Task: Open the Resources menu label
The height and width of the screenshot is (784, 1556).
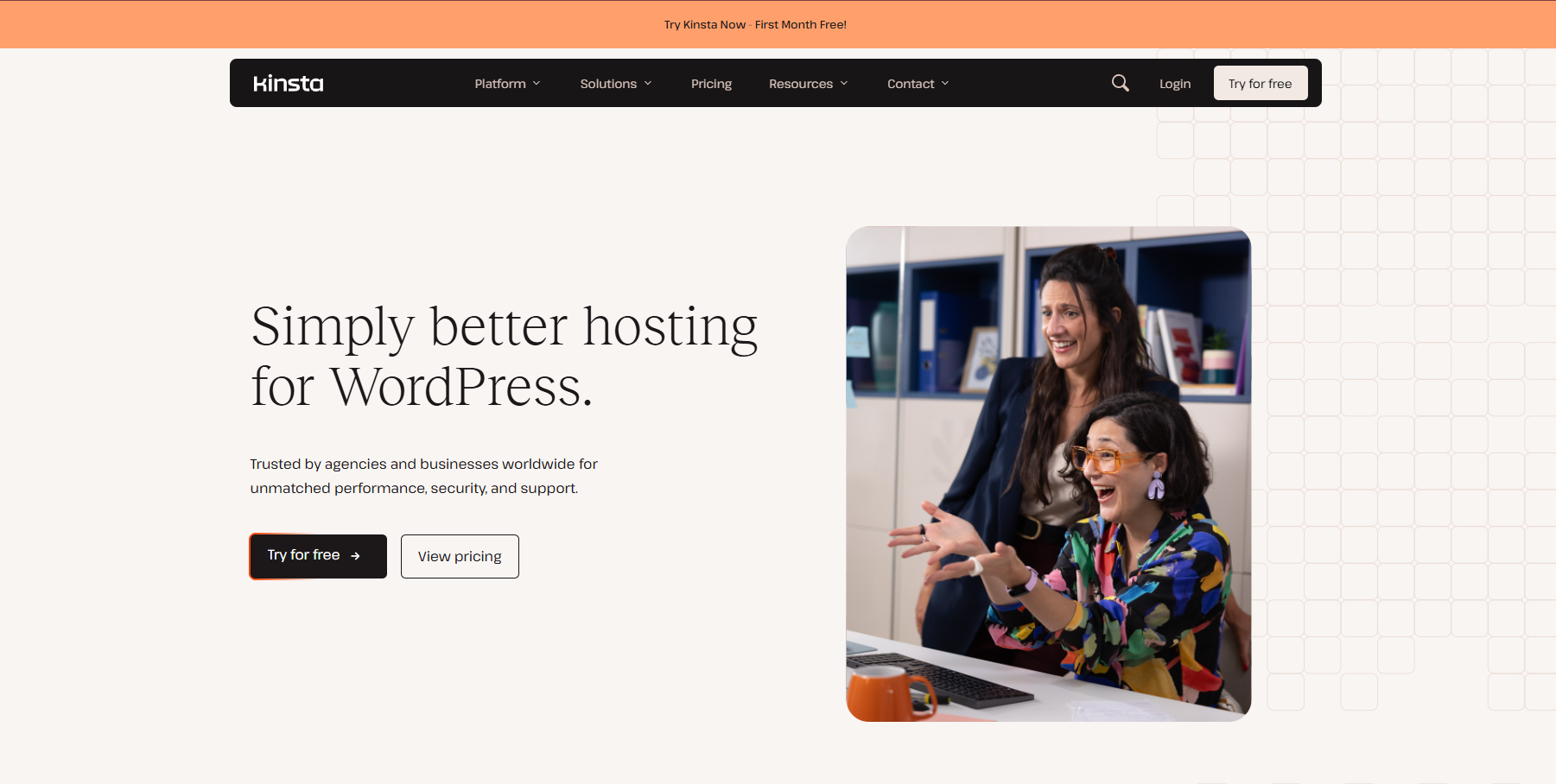Action: [800, 84]
